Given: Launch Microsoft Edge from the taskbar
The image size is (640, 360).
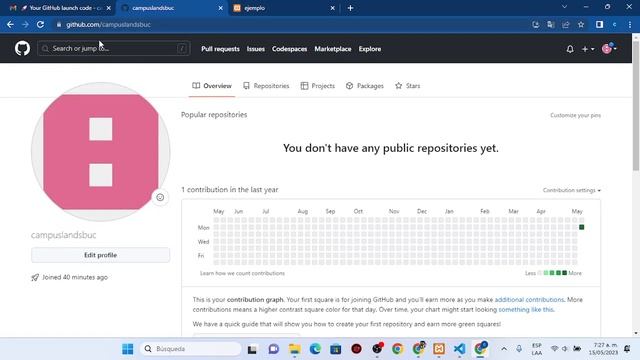Looking at the screenshot, I should point(315,349).
